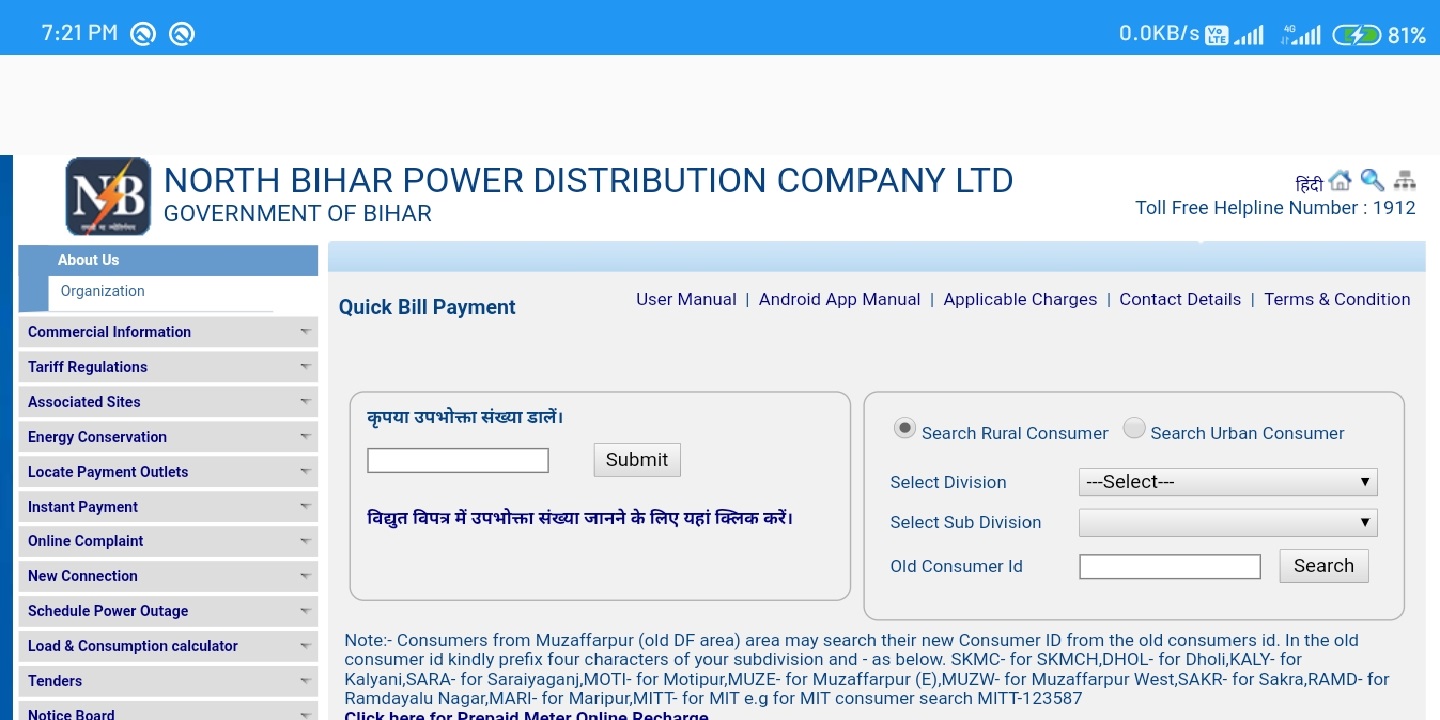Focus the consumer number input field

[x=458, y=460]
